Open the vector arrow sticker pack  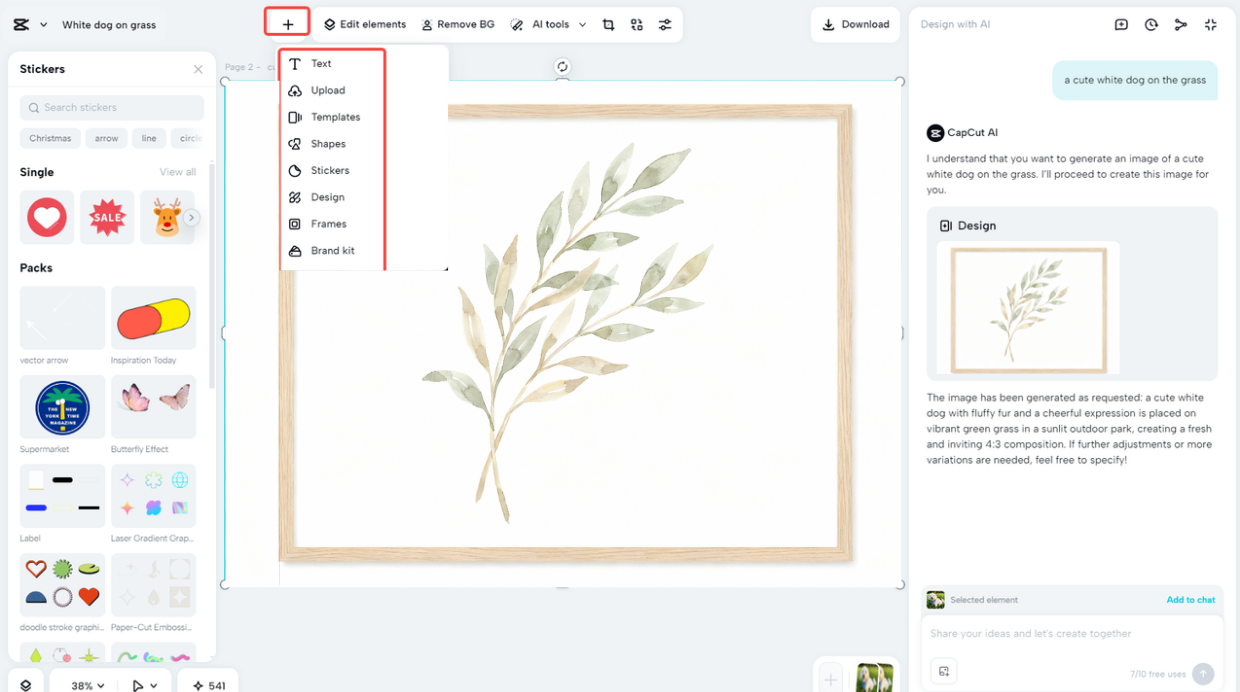point(62,318)
